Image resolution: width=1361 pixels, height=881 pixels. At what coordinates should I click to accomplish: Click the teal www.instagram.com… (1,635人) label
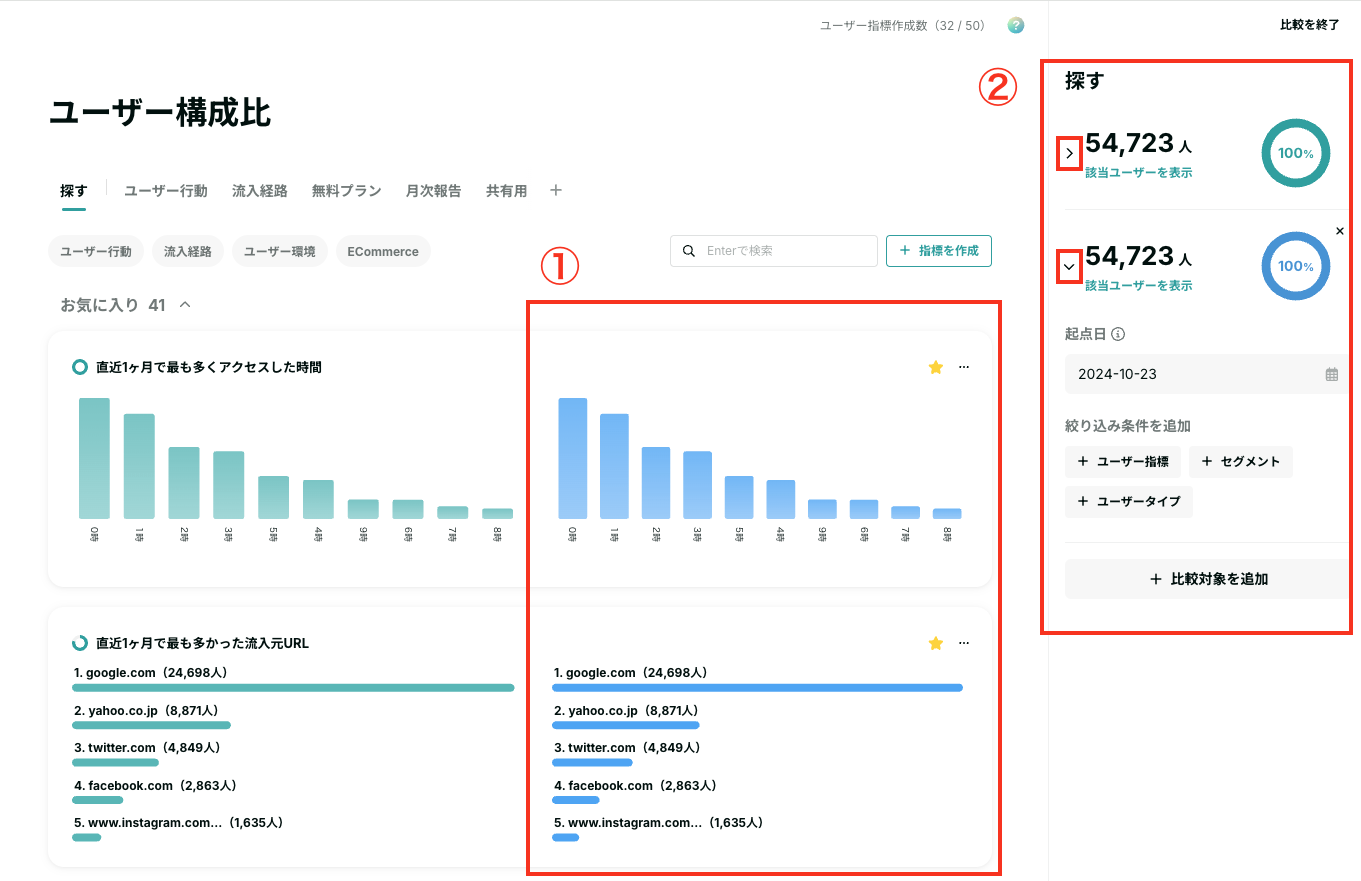click(178, 823)
